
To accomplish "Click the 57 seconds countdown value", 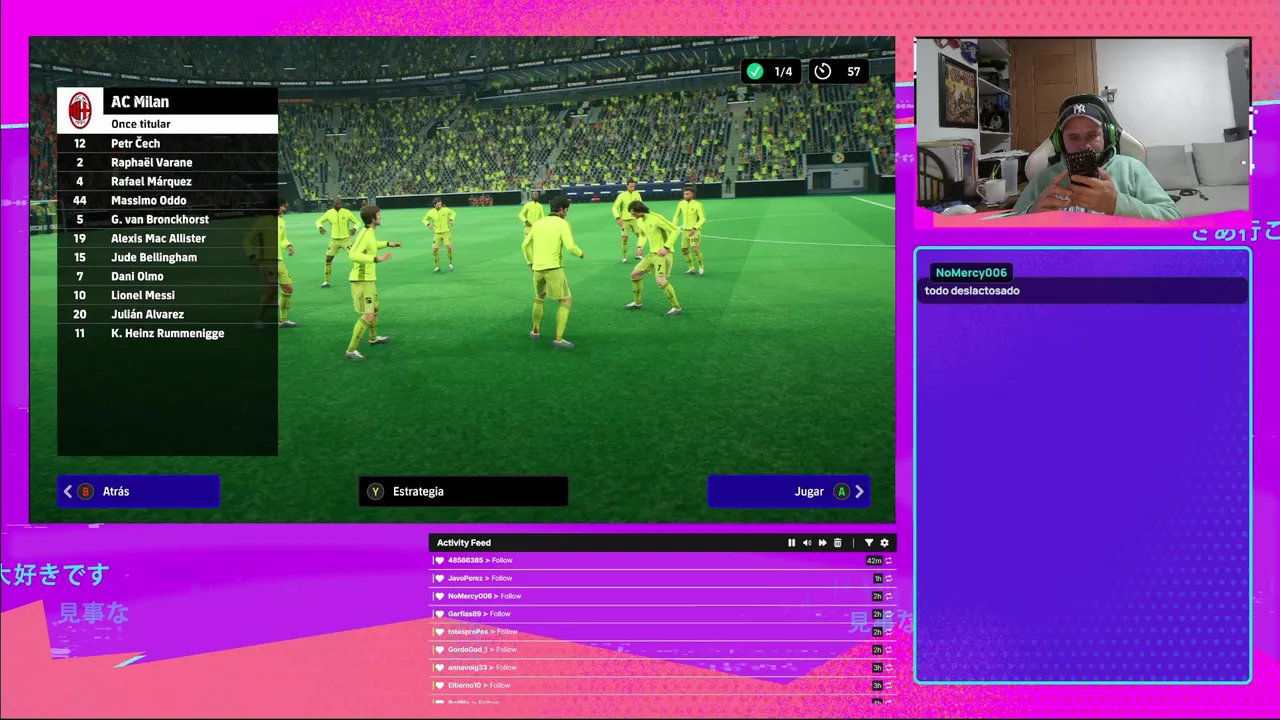I will (x=853, y=72).
